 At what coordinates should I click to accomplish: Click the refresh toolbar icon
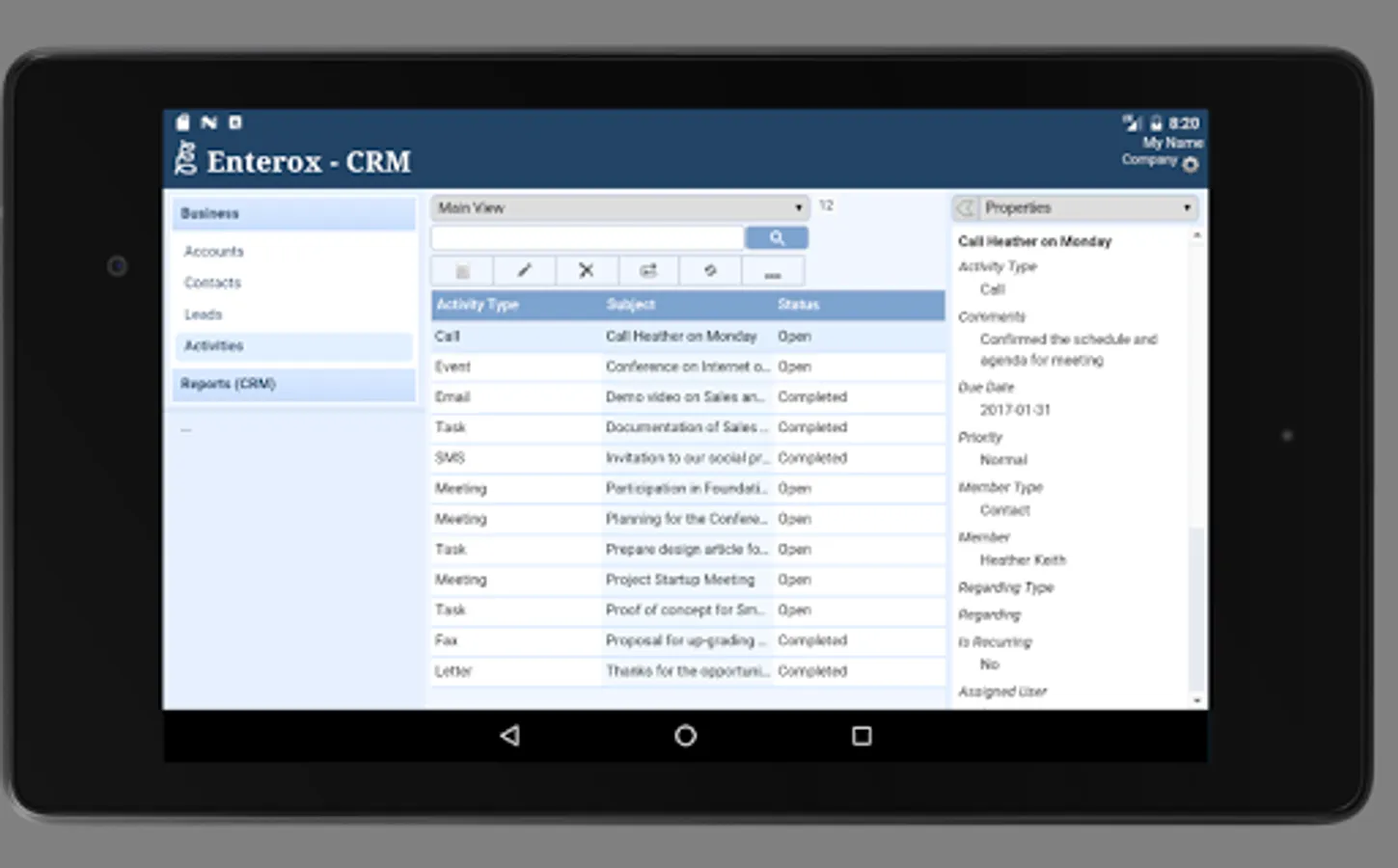[710, 271]
